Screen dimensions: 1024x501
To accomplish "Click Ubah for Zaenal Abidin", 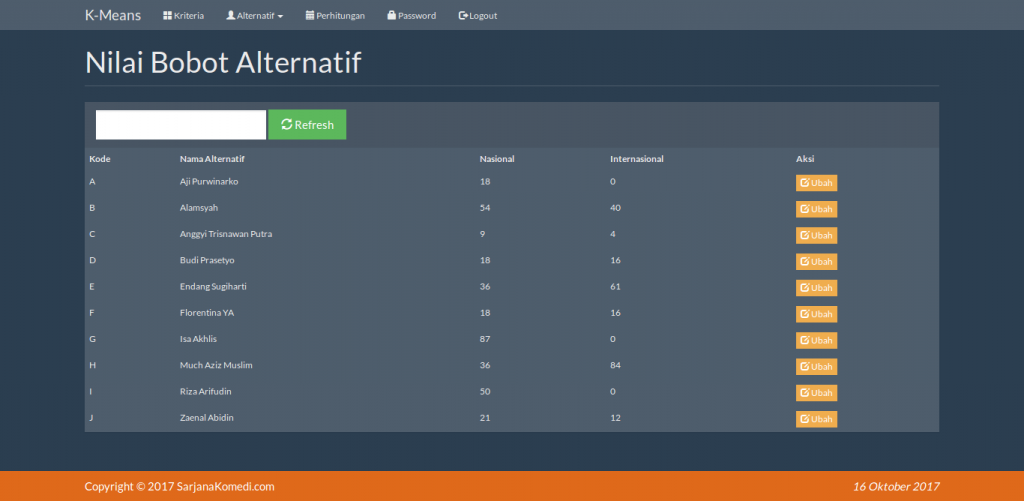I will [816, 419].
